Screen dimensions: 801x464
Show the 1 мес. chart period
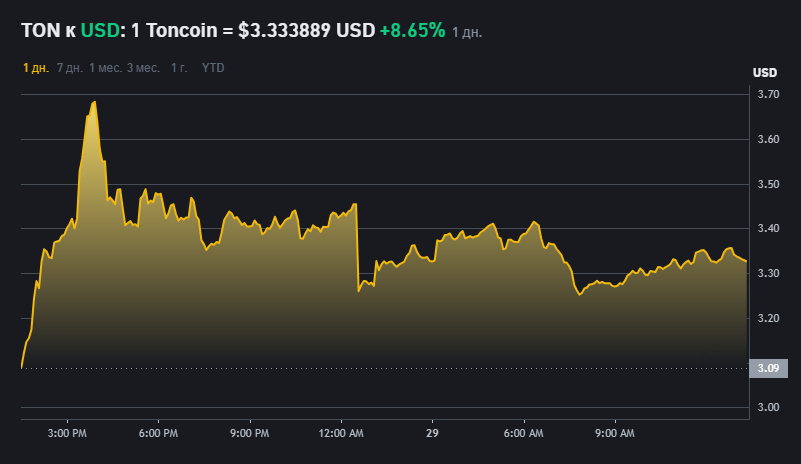(105, 68)
